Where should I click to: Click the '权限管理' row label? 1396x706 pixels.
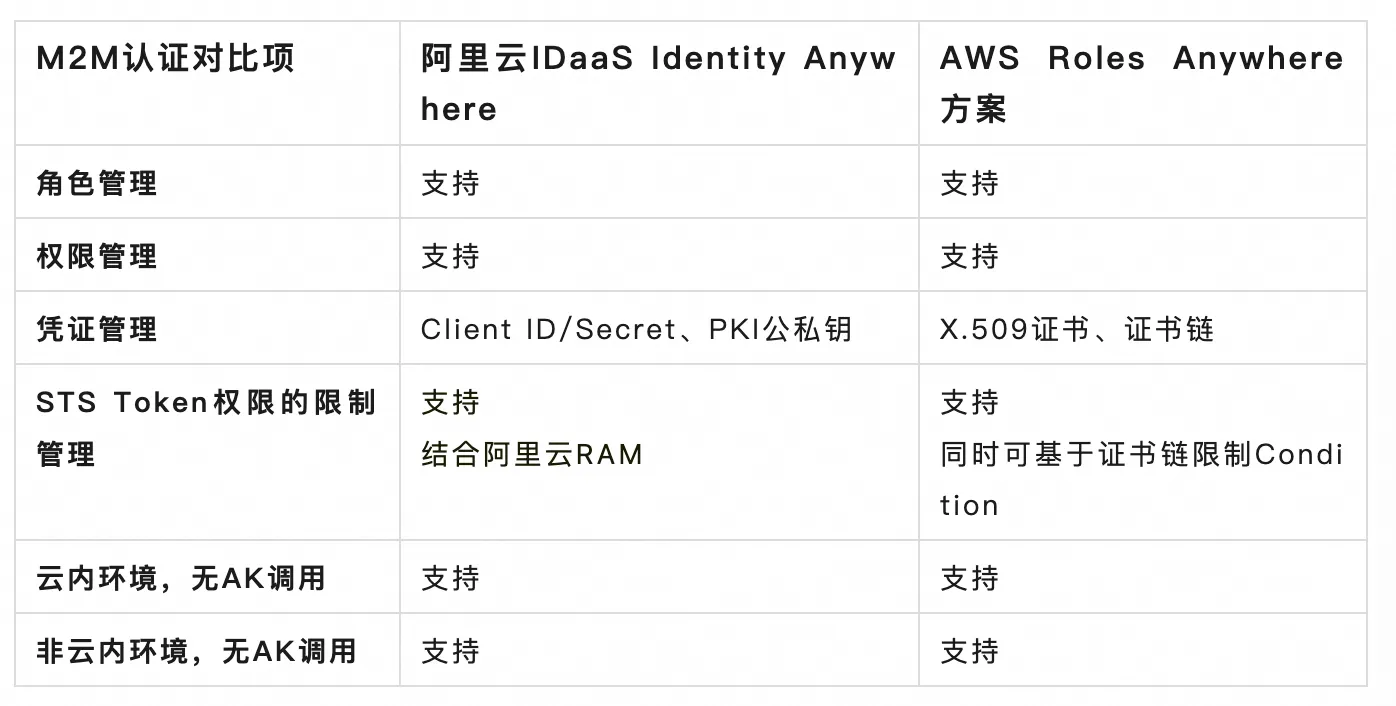97,256
